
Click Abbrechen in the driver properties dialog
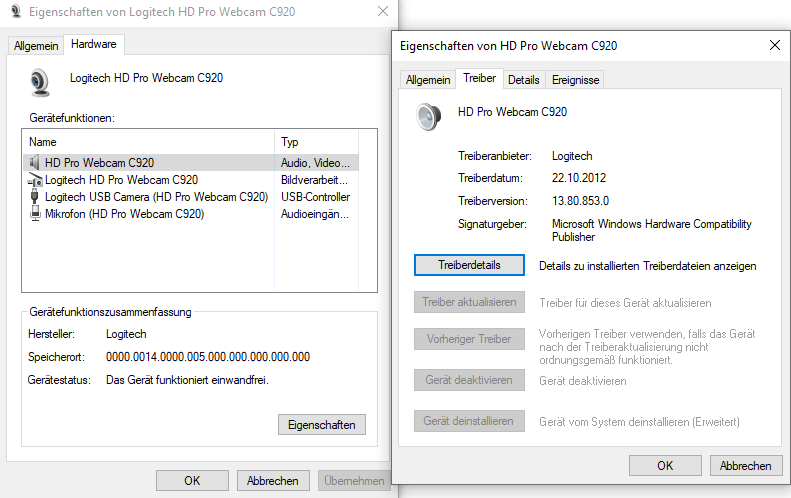746,465
